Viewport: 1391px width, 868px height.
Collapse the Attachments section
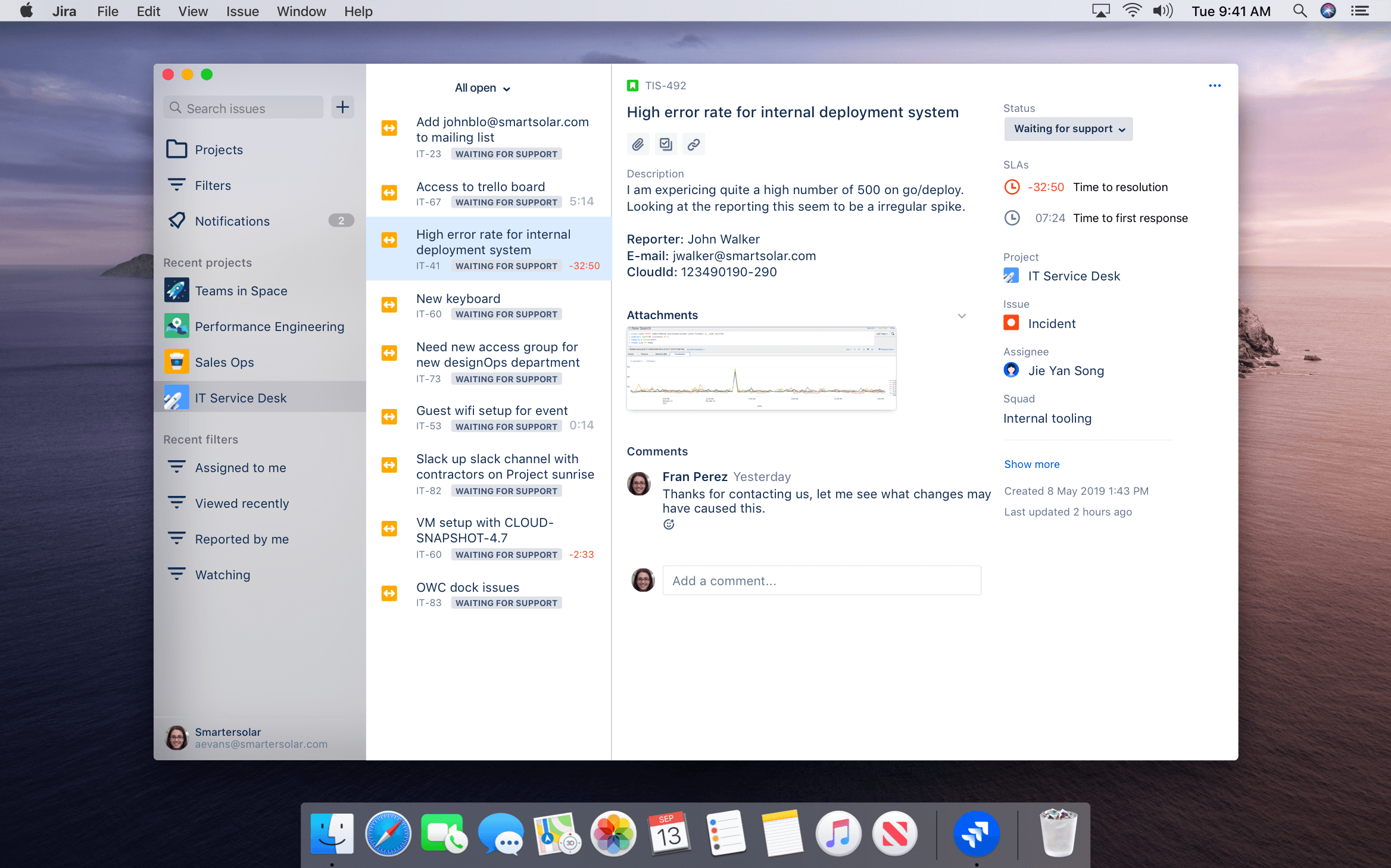click(962, 316)
